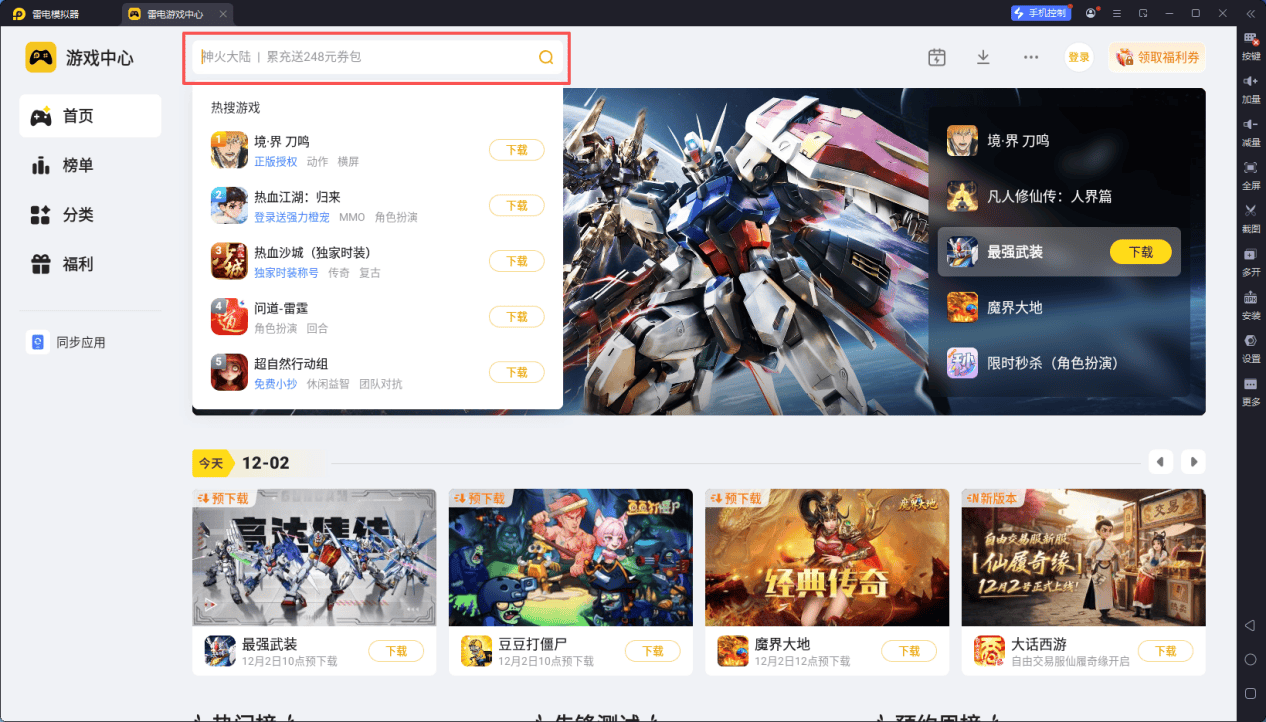Click the 登录 login button
The width and height of the screenshot is (1266, 722).
(1079, 57)
